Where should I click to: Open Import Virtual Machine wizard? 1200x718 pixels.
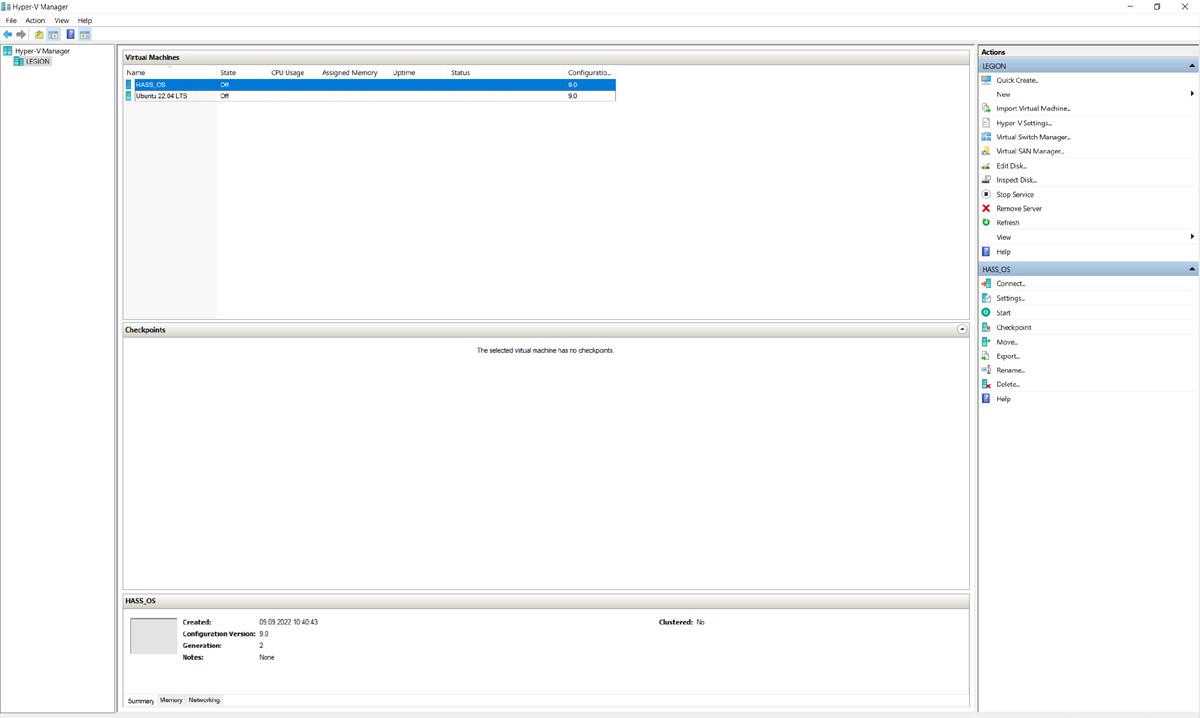(1033, 108)
